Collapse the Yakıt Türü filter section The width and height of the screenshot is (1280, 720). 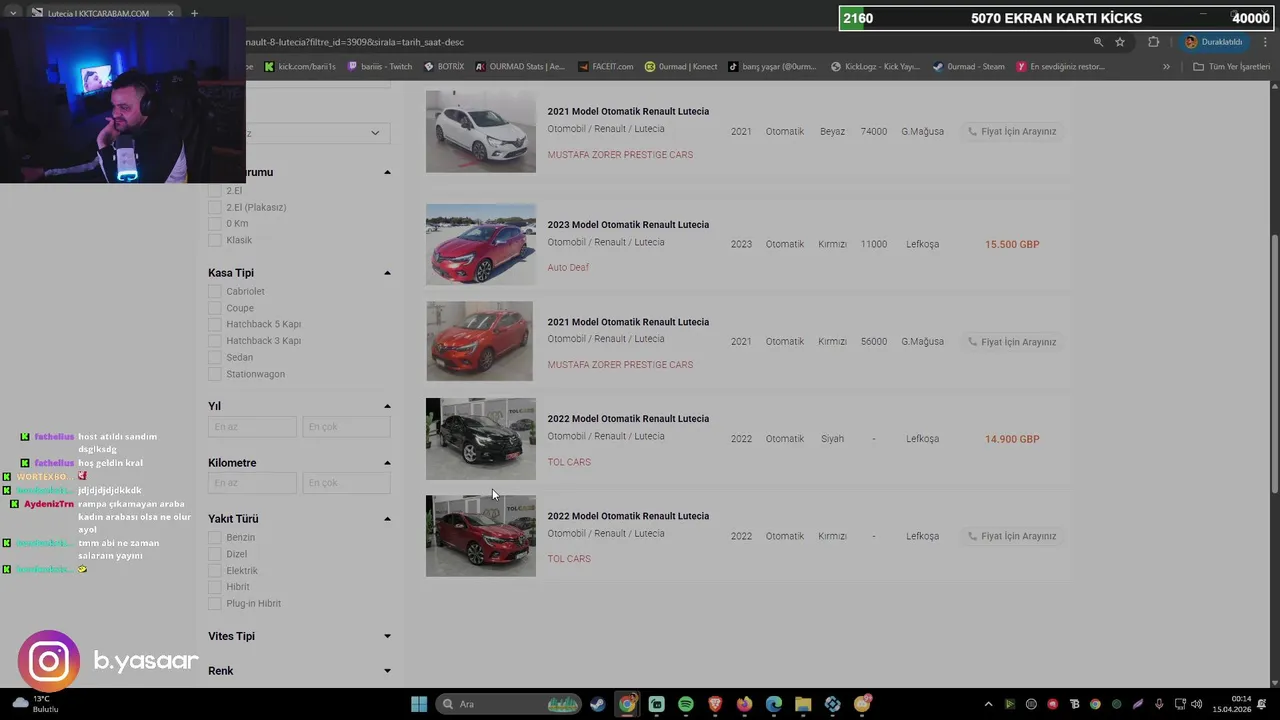click(387, 519)
